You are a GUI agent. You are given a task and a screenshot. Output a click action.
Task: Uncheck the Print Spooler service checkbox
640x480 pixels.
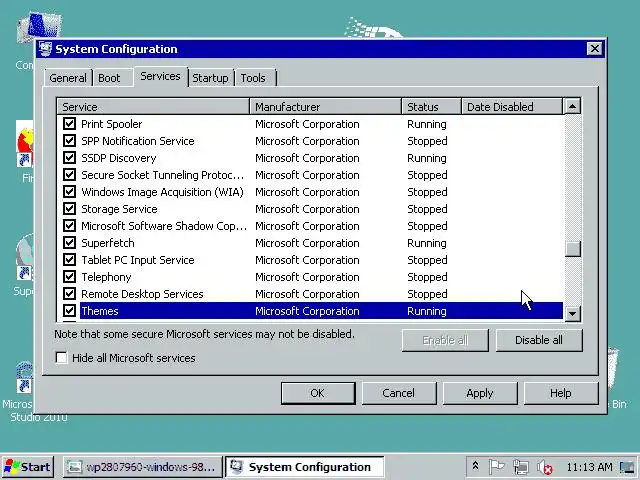coord(69,123)
